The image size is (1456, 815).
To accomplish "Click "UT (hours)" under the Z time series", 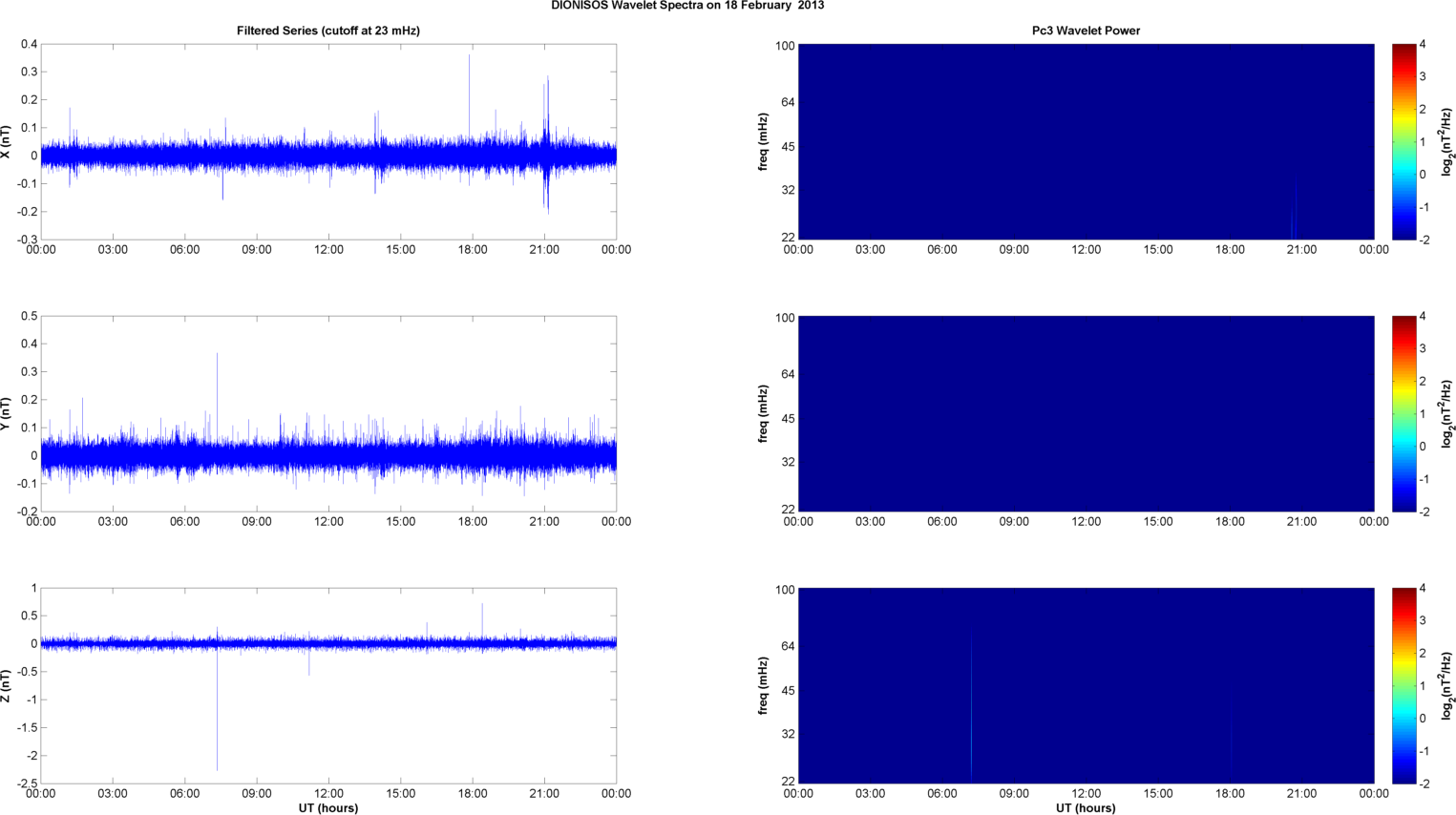I will 328,807.
